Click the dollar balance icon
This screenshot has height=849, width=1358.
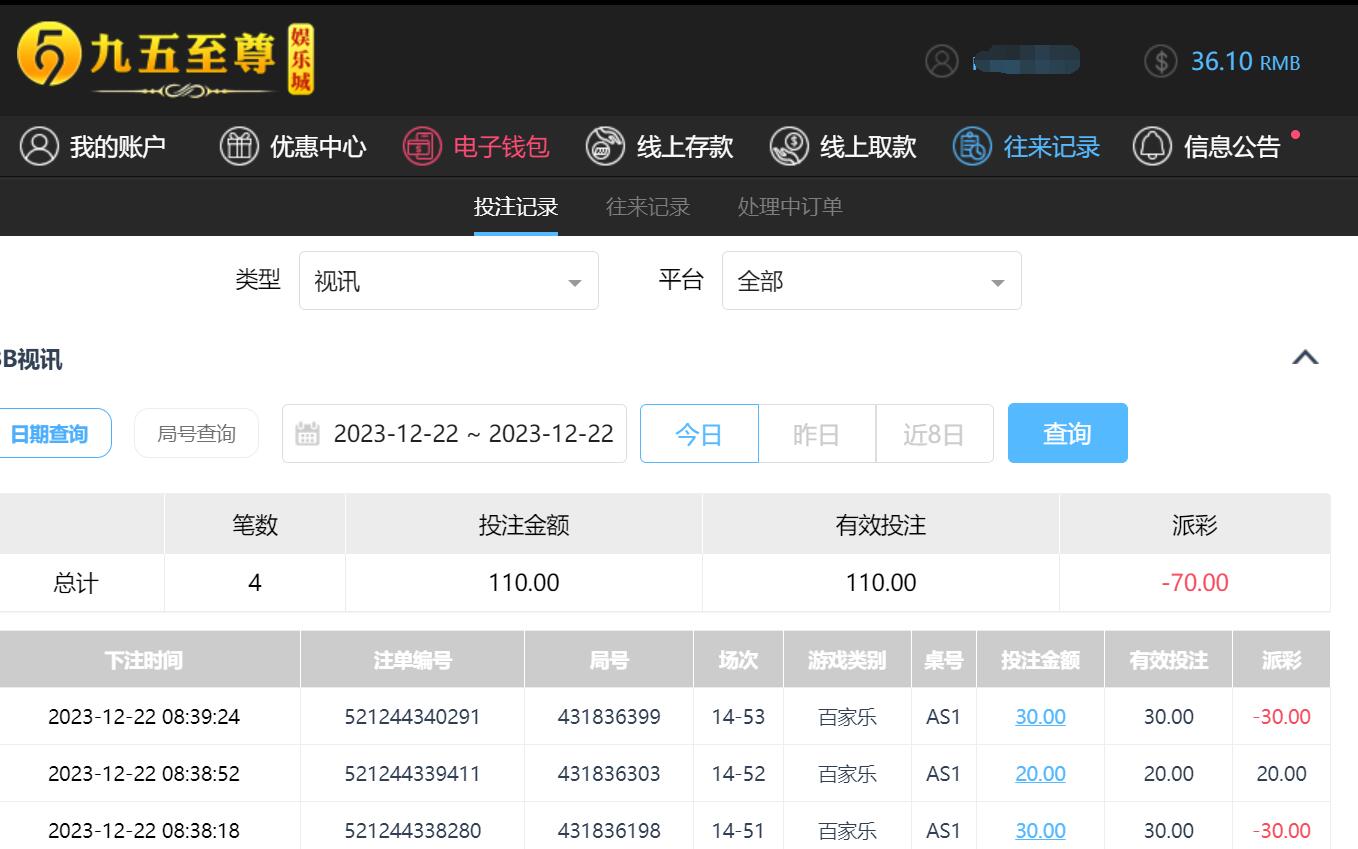tap(1160, 61)
